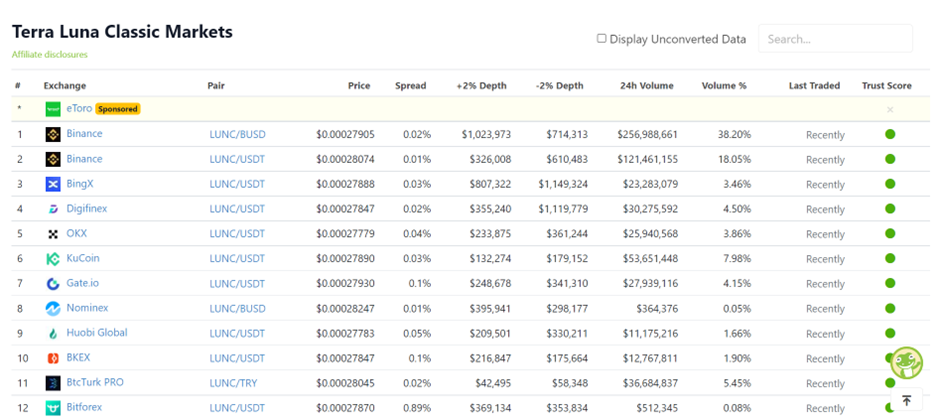Open the eToro sponsored exchange link

pyautogui.click(x=79, y=108)
